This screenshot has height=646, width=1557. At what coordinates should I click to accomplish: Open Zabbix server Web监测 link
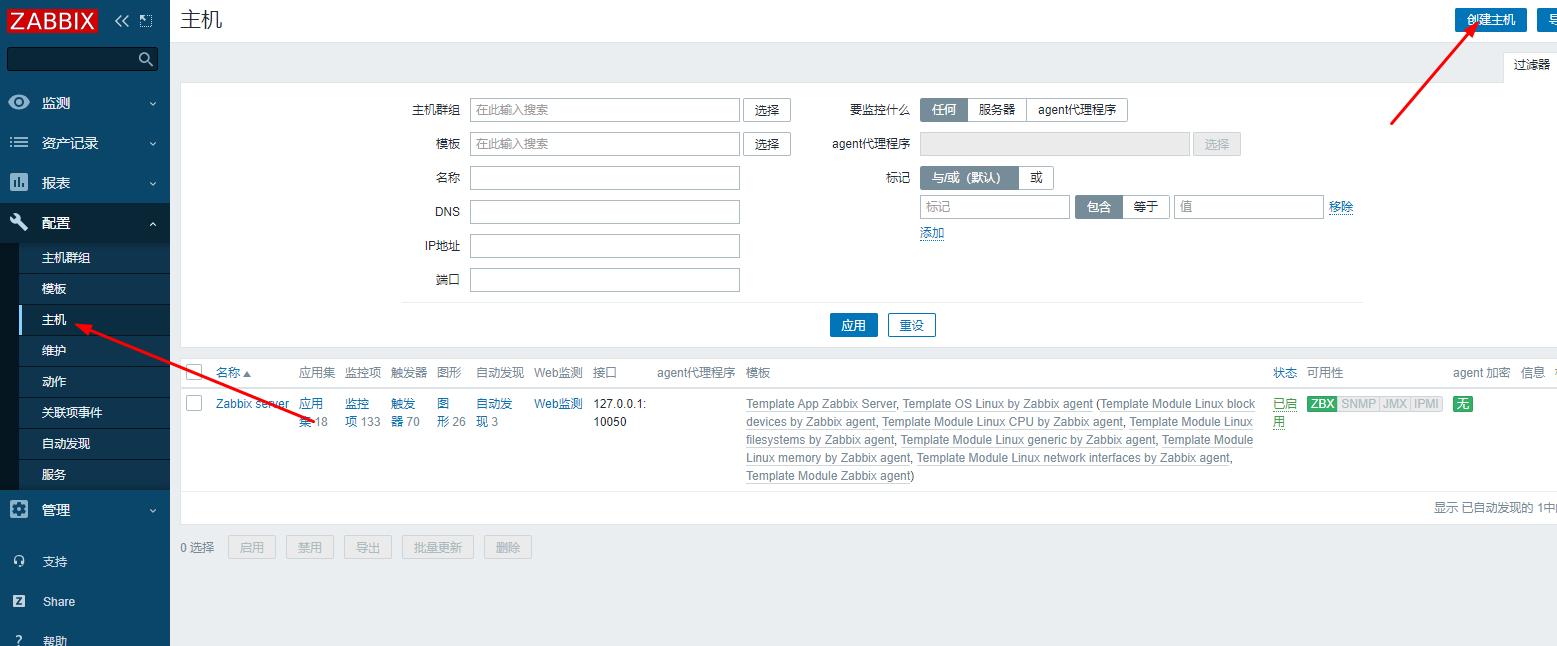click(558, 404)
